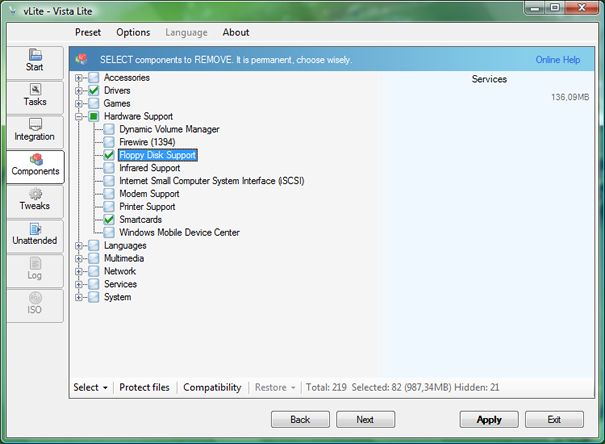Uncheck Floppy Disk Support

click(109, 155)
